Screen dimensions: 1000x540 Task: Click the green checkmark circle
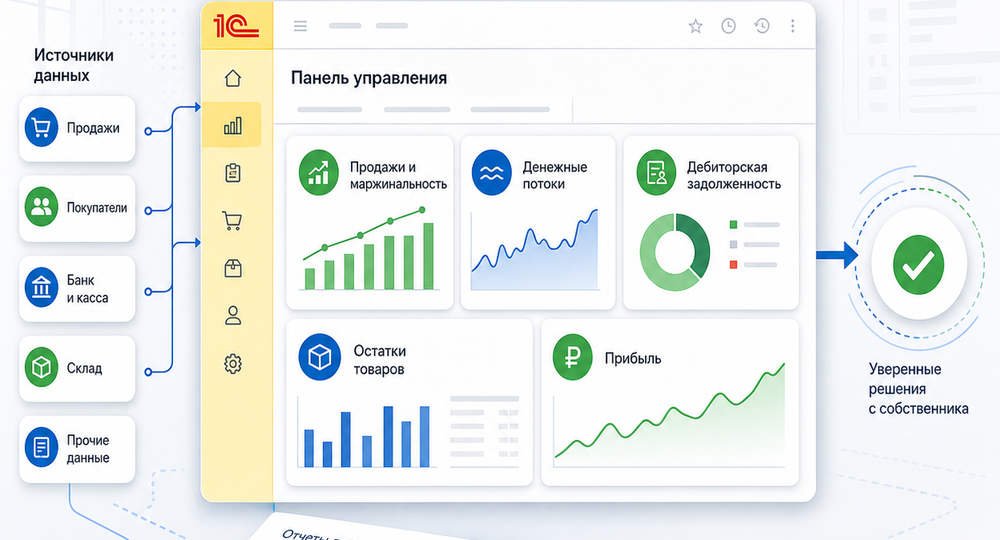click(x=918, y=265)
